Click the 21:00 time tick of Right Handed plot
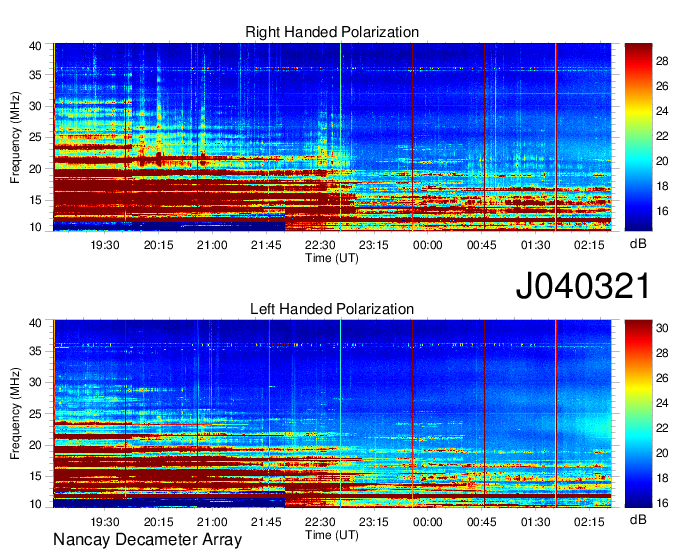The height and width of the screenshot is (552, 680). pyautogui.click(x=212, y=245)
